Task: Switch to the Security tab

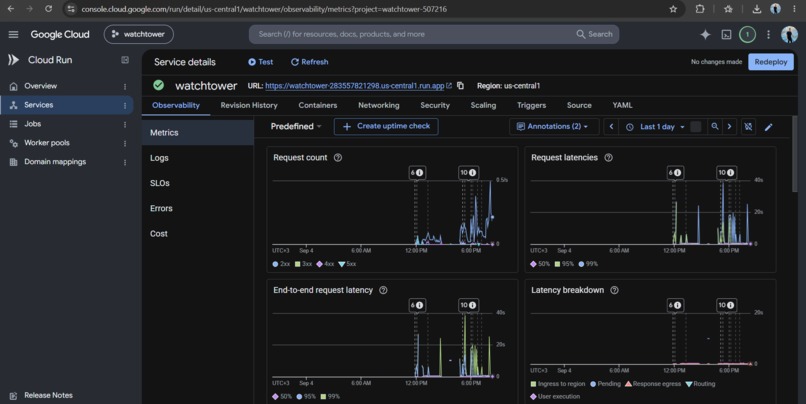Action: 435,105
